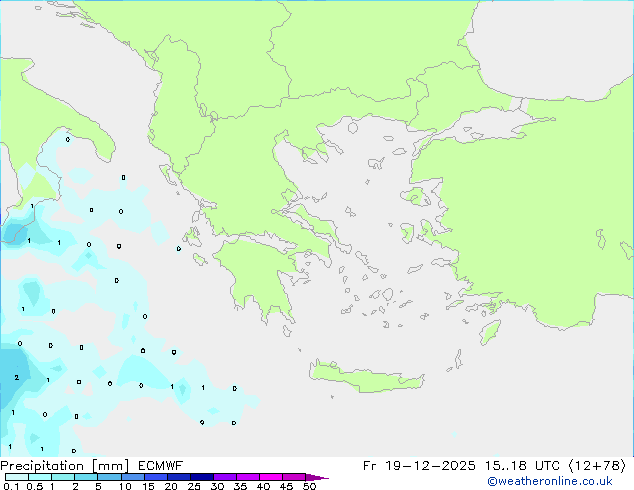This screenshot has width=634, height=490.
Task: Click the '10' legend label
Action: coord(125,486)
